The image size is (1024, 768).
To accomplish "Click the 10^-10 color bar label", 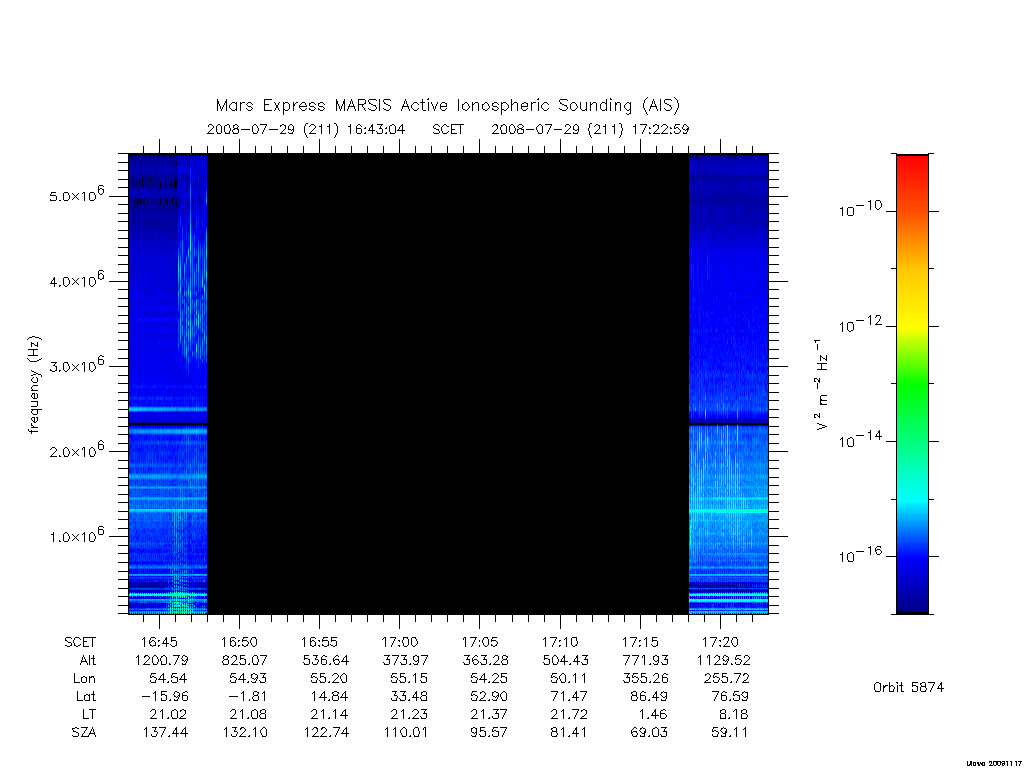I will (860, 210).
